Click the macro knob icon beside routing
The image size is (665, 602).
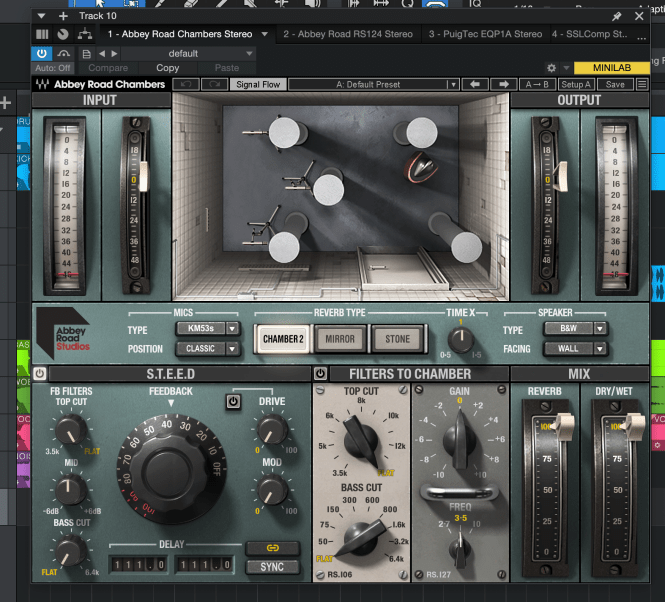click(63, 34)
